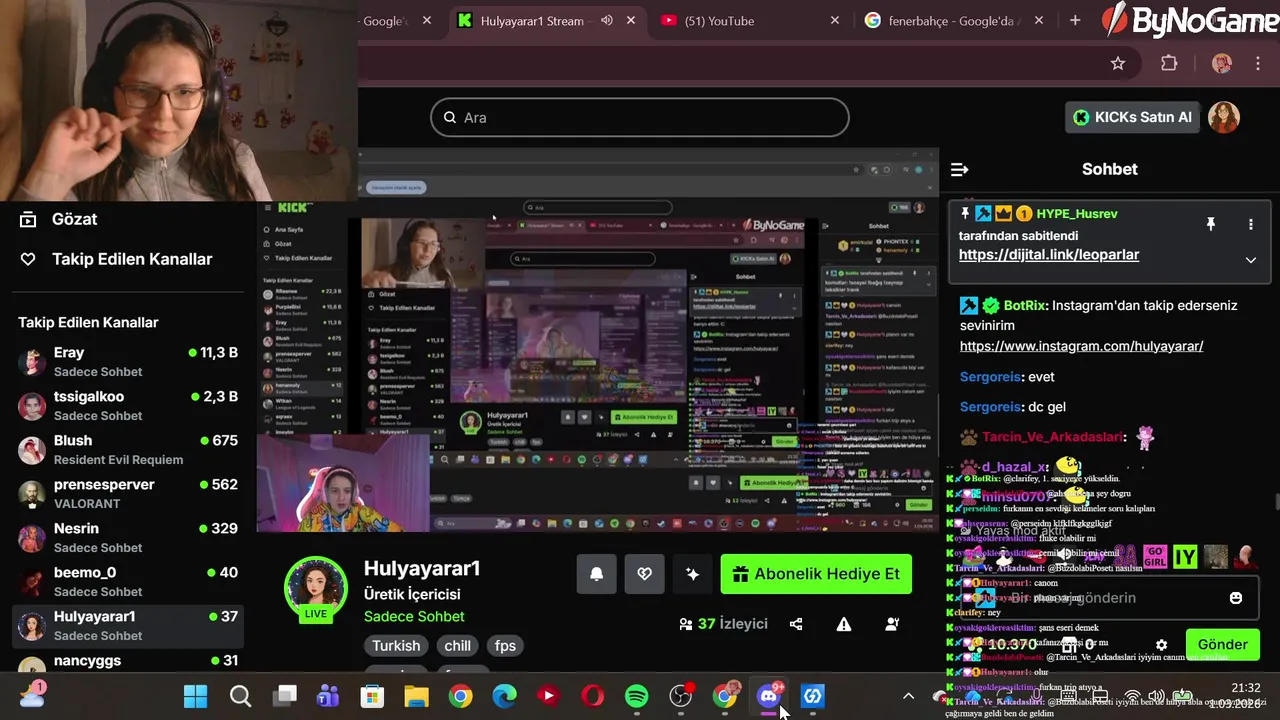Open Eray's channel in followed list

coord(128,362)
